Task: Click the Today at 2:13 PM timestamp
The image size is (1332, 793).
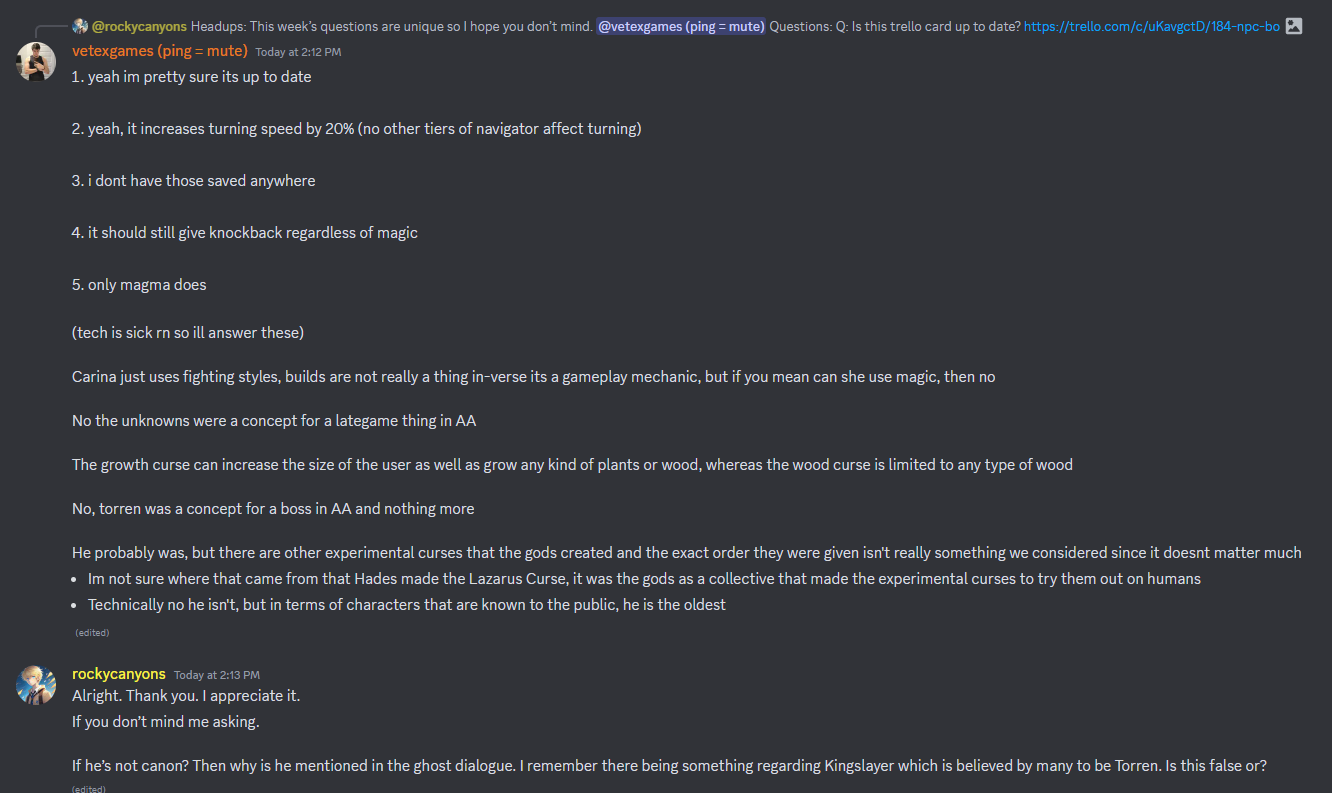Action: tap(217, 675)
